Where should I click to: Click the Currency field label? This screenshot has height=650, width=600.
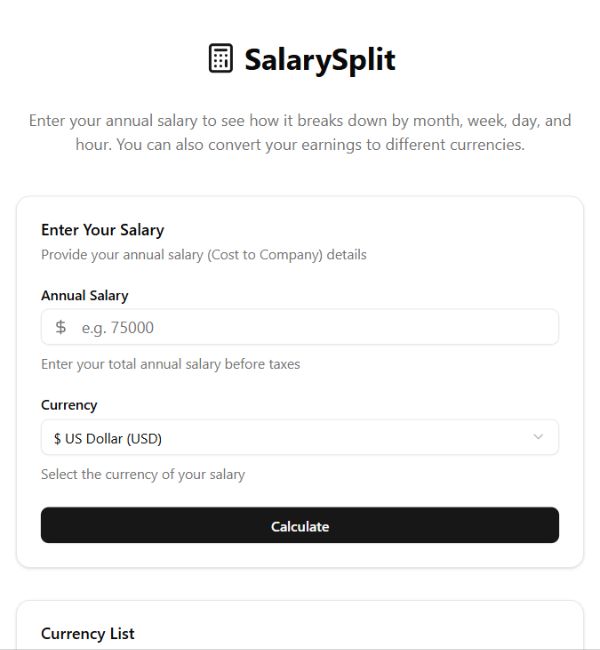[69, 405]
